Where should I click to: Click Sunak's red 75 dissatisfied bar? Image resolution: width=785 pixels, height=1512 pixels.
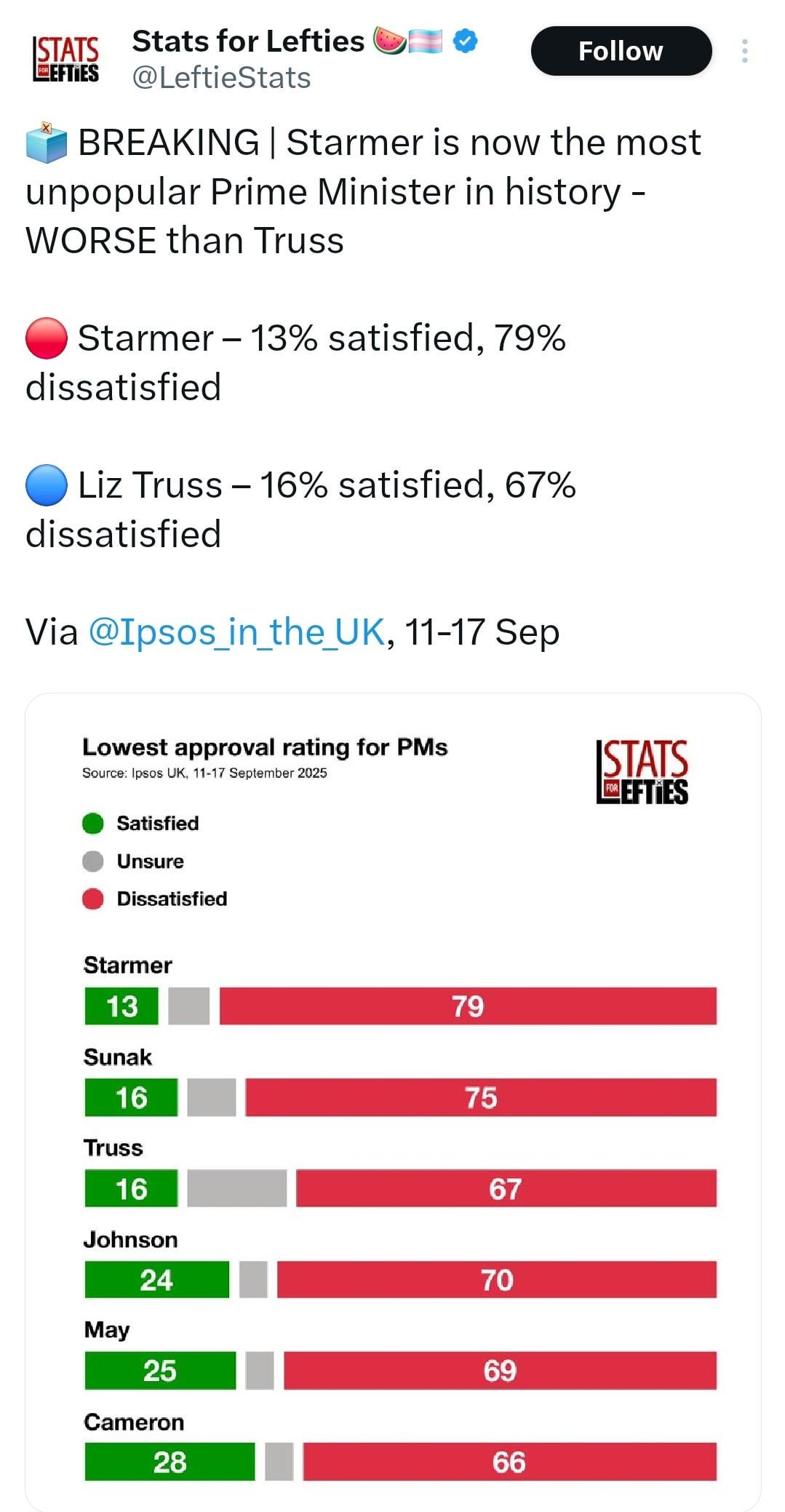click(481, 1097)
